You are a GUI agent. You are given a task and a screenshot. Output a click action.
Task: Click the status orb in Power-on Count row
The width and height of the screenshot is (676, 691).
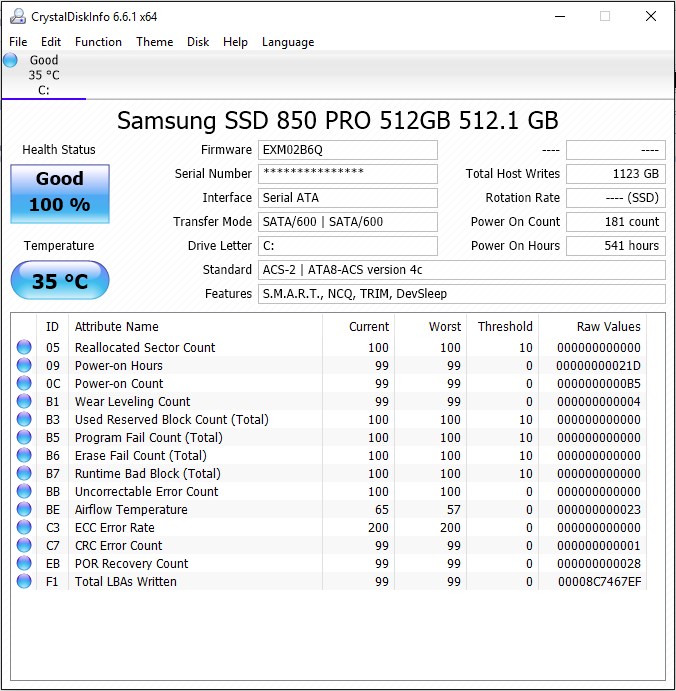pyautogui.click(x=24, y=383)
